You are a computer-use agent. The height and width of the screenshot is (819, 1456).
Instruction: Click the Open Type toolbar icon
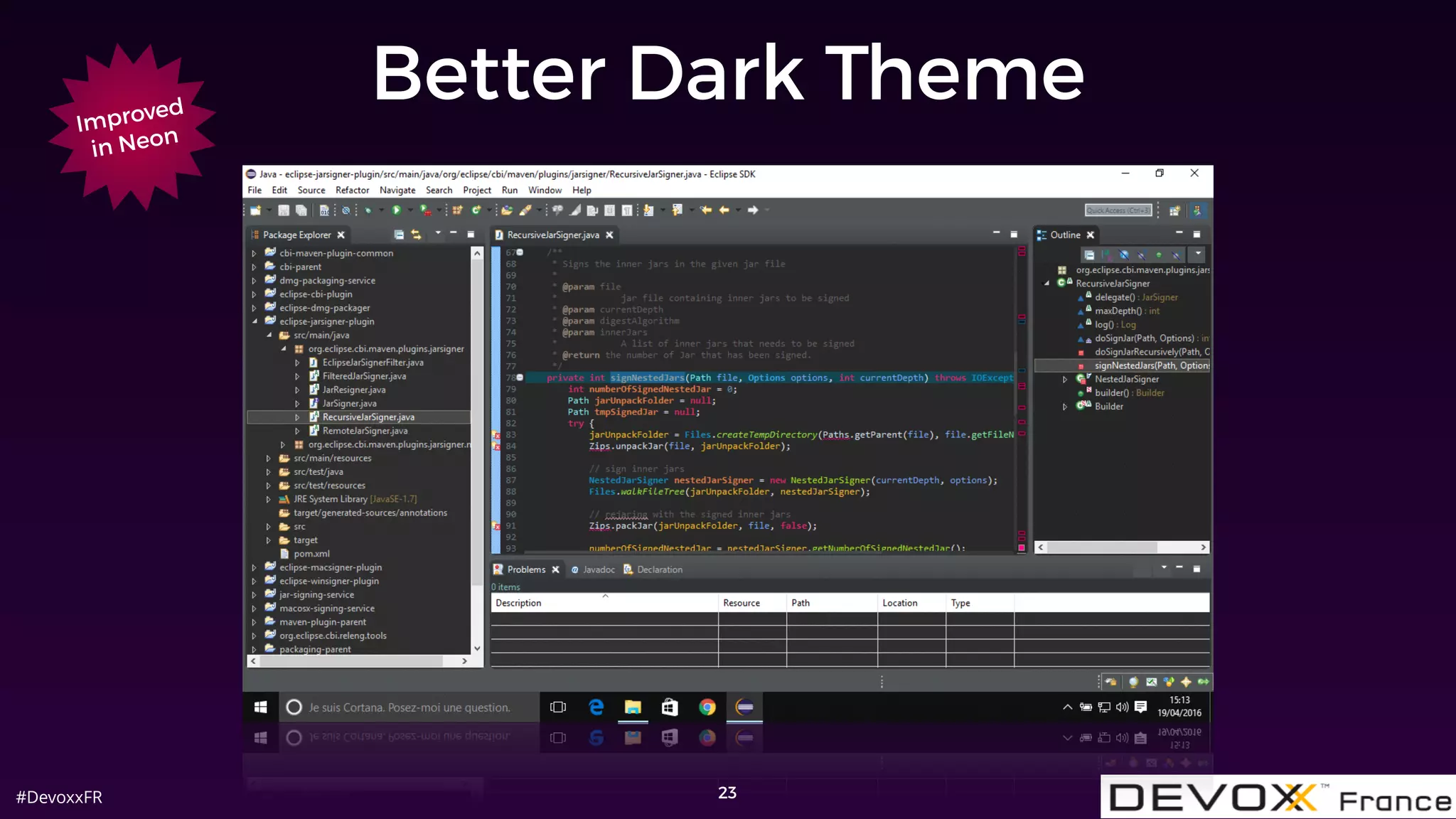pos(507,210)
